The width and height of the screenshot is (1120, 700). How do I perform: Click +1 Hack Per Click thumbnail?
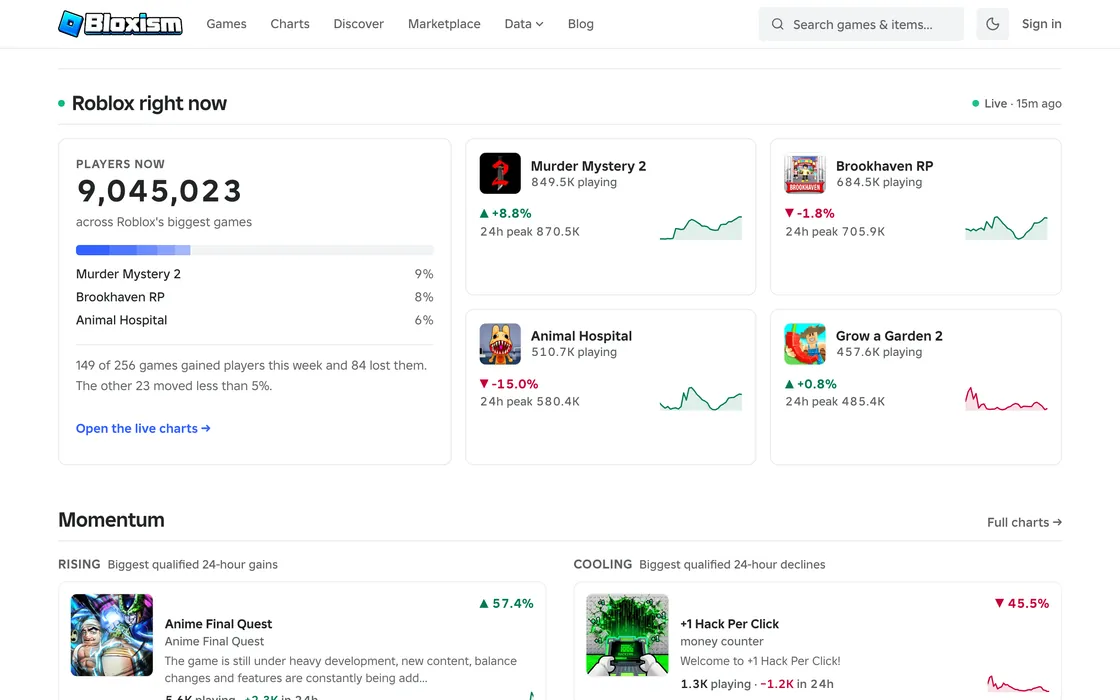627,635
